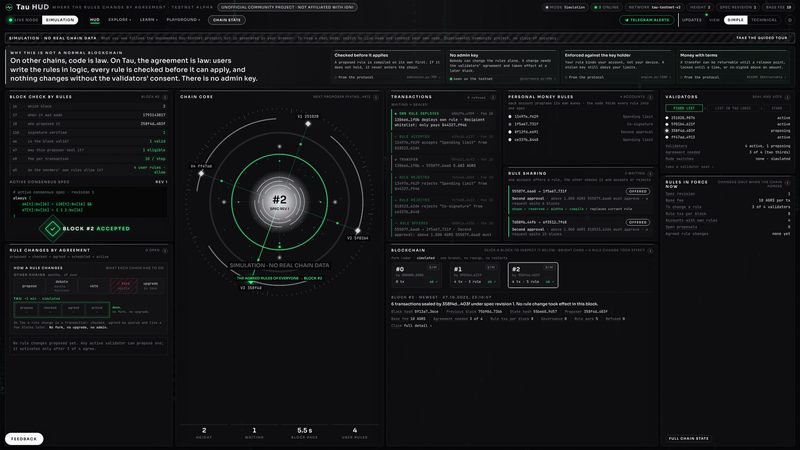Click the Full Chain State button
The width and height of the screenshot is (800, 450).
tap(688, 438)
